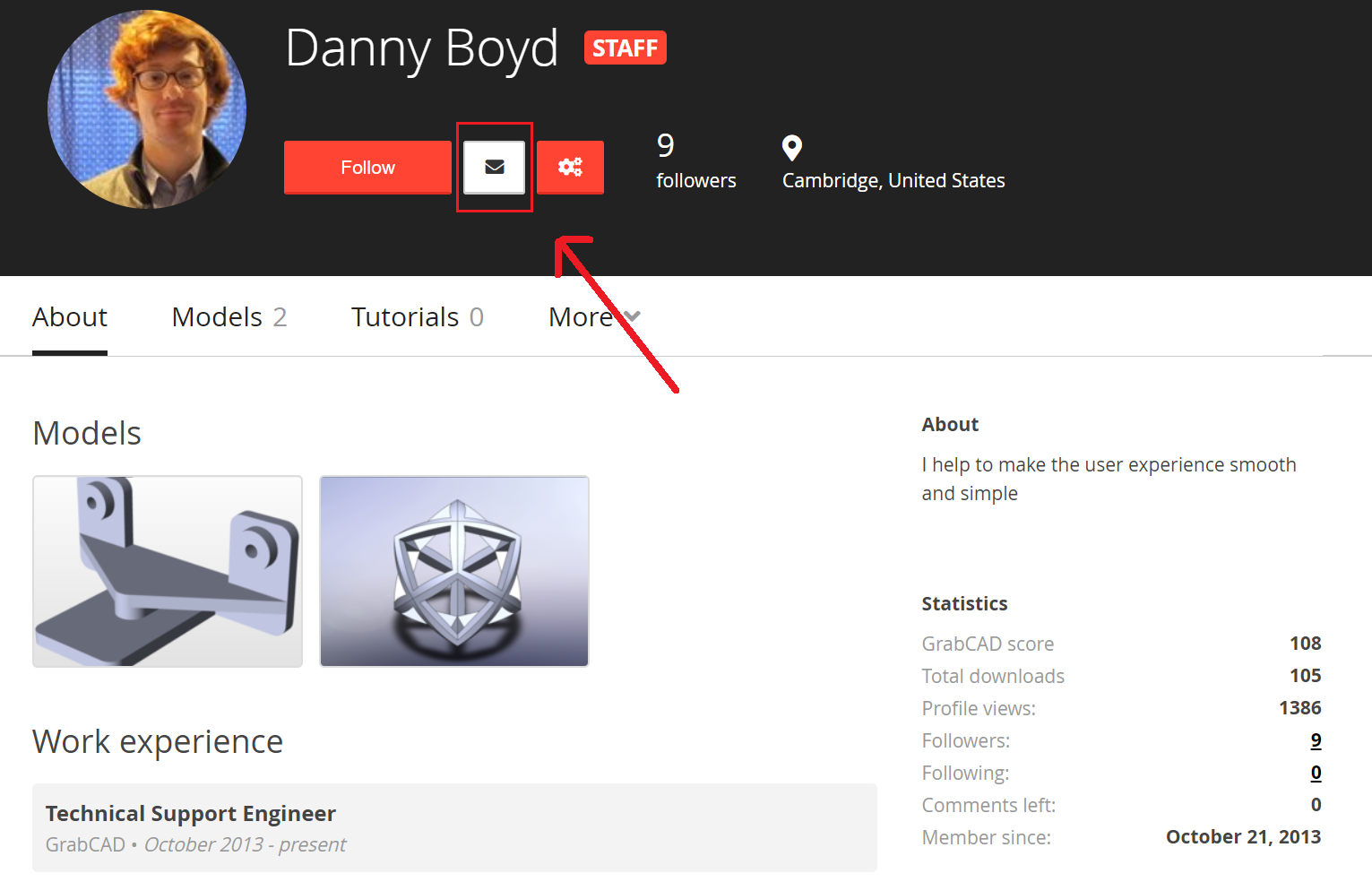This screenshot has width=1372, height=882.
Task: Click the location pin icon
Action: coord(791,148)
